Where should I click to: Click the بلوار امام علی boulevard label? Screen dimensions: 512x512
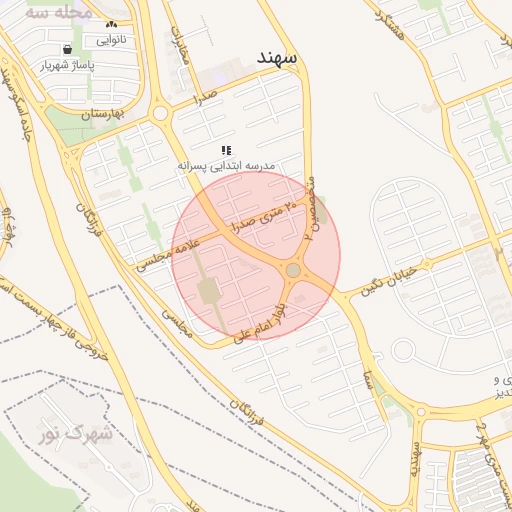[x=260, y=324]
